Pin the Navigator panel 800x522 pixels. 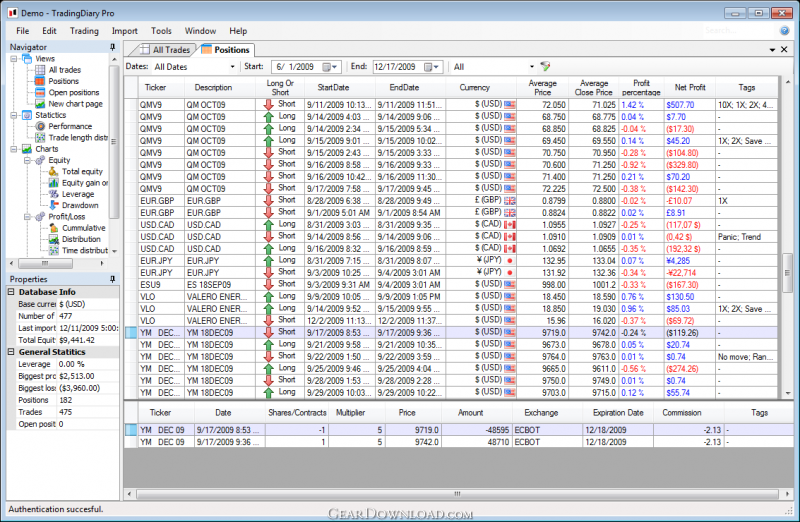[x=112, y=47]
